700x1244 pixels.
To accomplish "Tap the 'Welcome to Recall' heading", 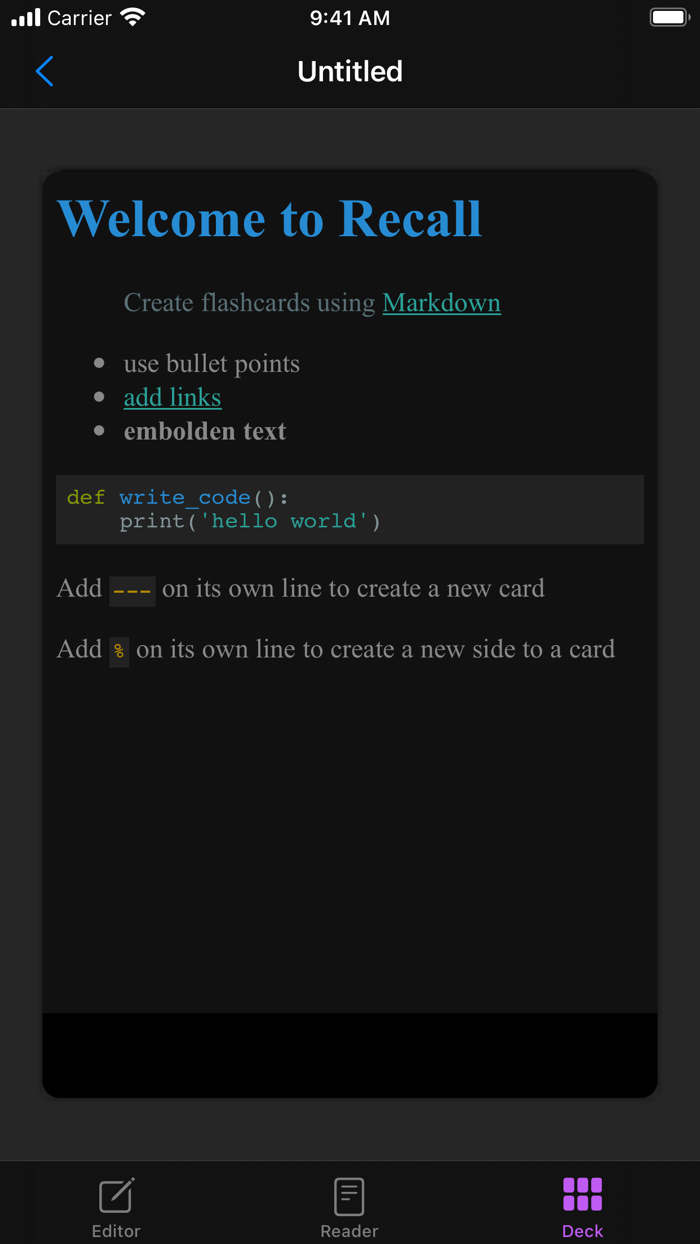I will pos(269,219).
